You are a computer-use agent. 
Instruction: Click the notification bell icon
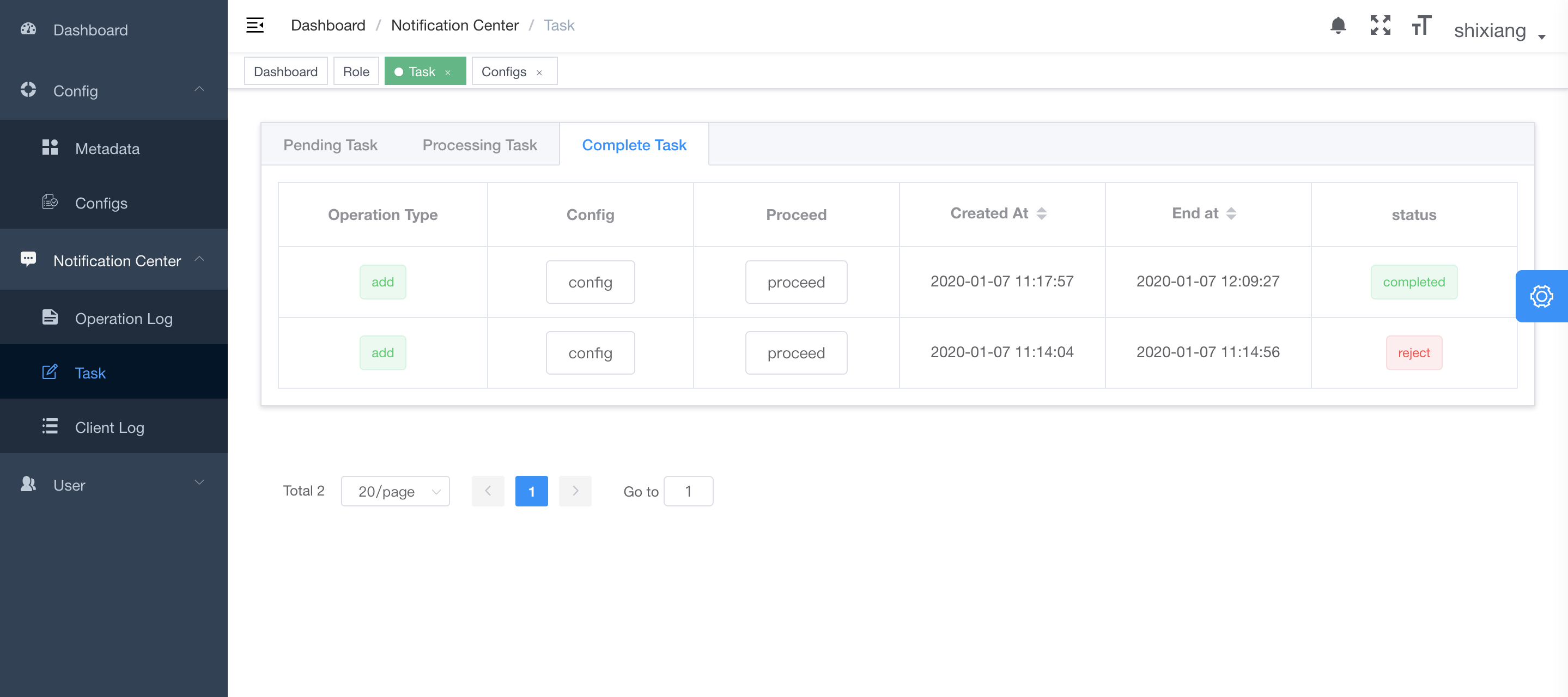1338,26
